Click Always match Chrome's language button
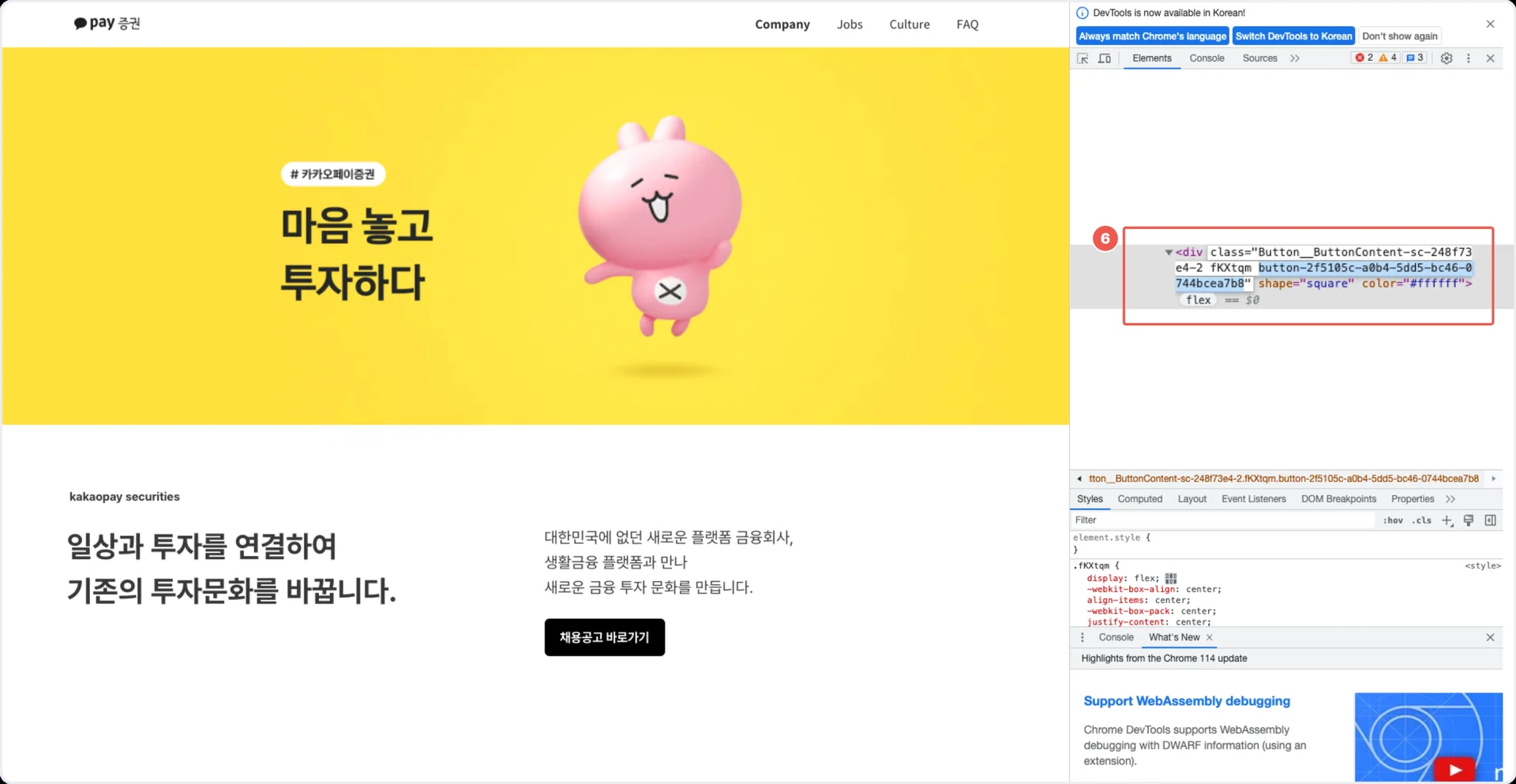Image resolution: width=1516 pixels, height=784 pixels. 1153,36
